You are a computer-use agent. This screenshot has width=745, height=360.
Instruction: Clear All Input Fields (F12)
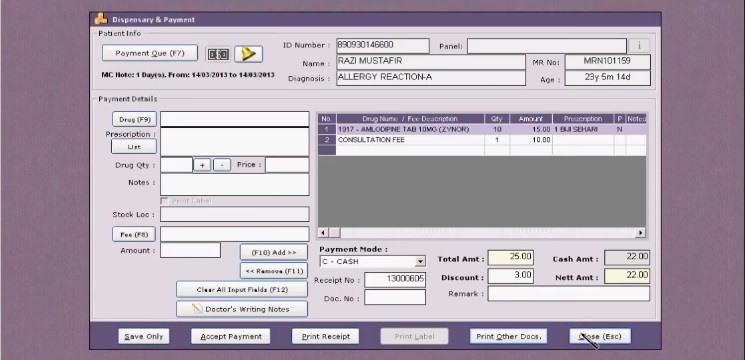pyautogui.click(x=242, y=289)
